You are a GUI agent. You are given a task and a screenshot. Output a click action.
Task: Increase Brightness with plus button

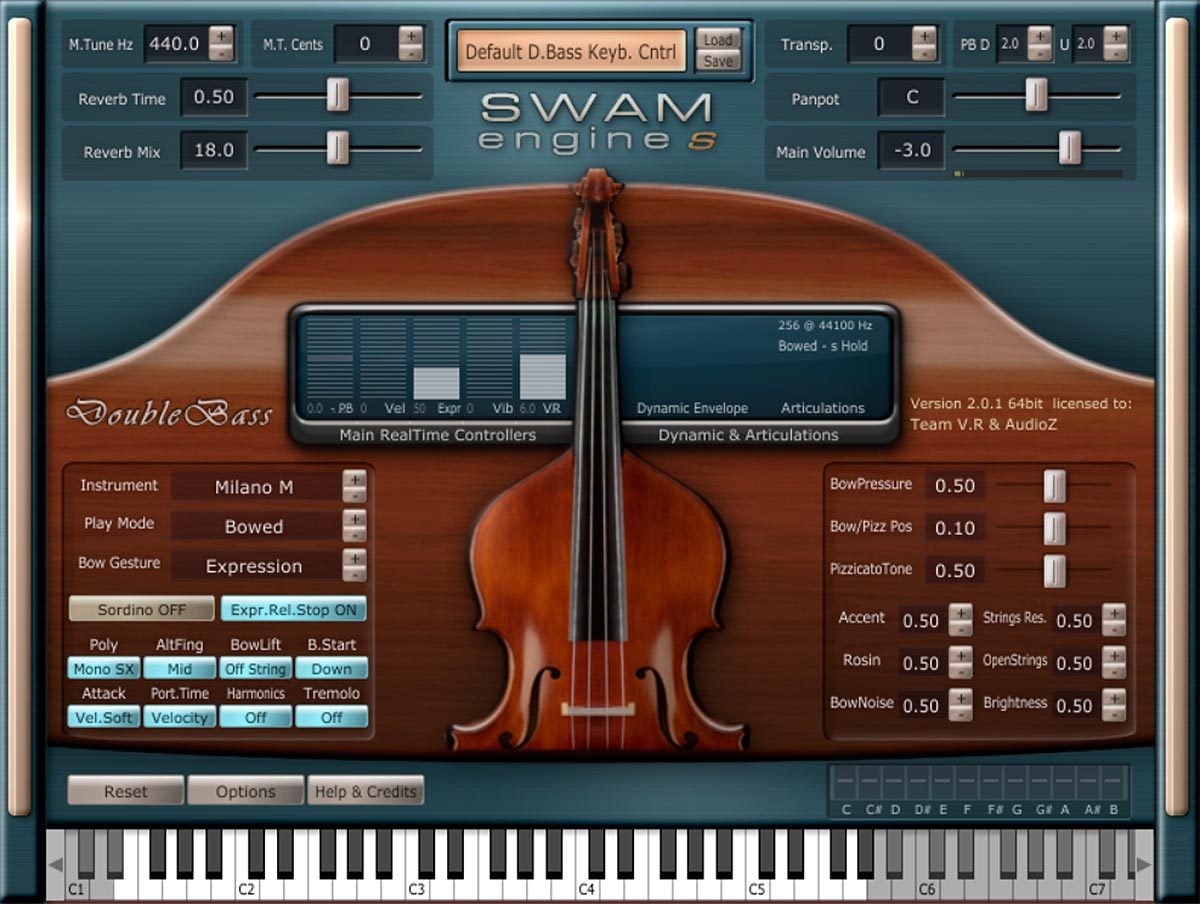coord(1114,697)
